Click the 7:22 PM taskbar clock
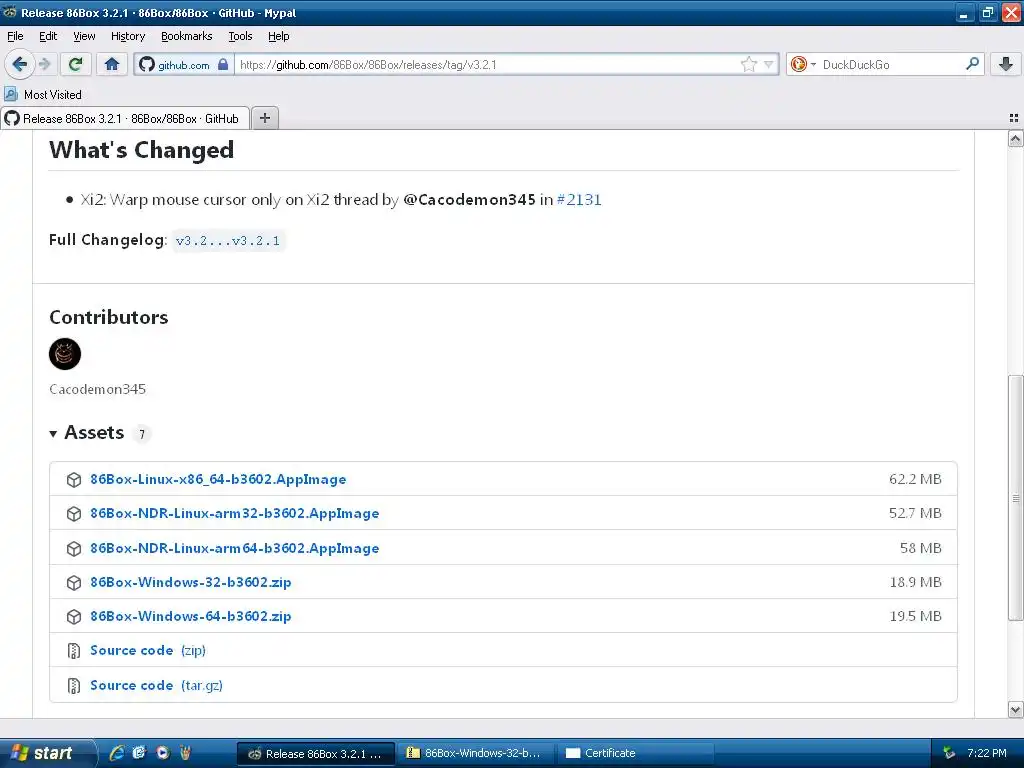Image resolution: width=1024 pixels, height=768 pixels. coord(987,753)
